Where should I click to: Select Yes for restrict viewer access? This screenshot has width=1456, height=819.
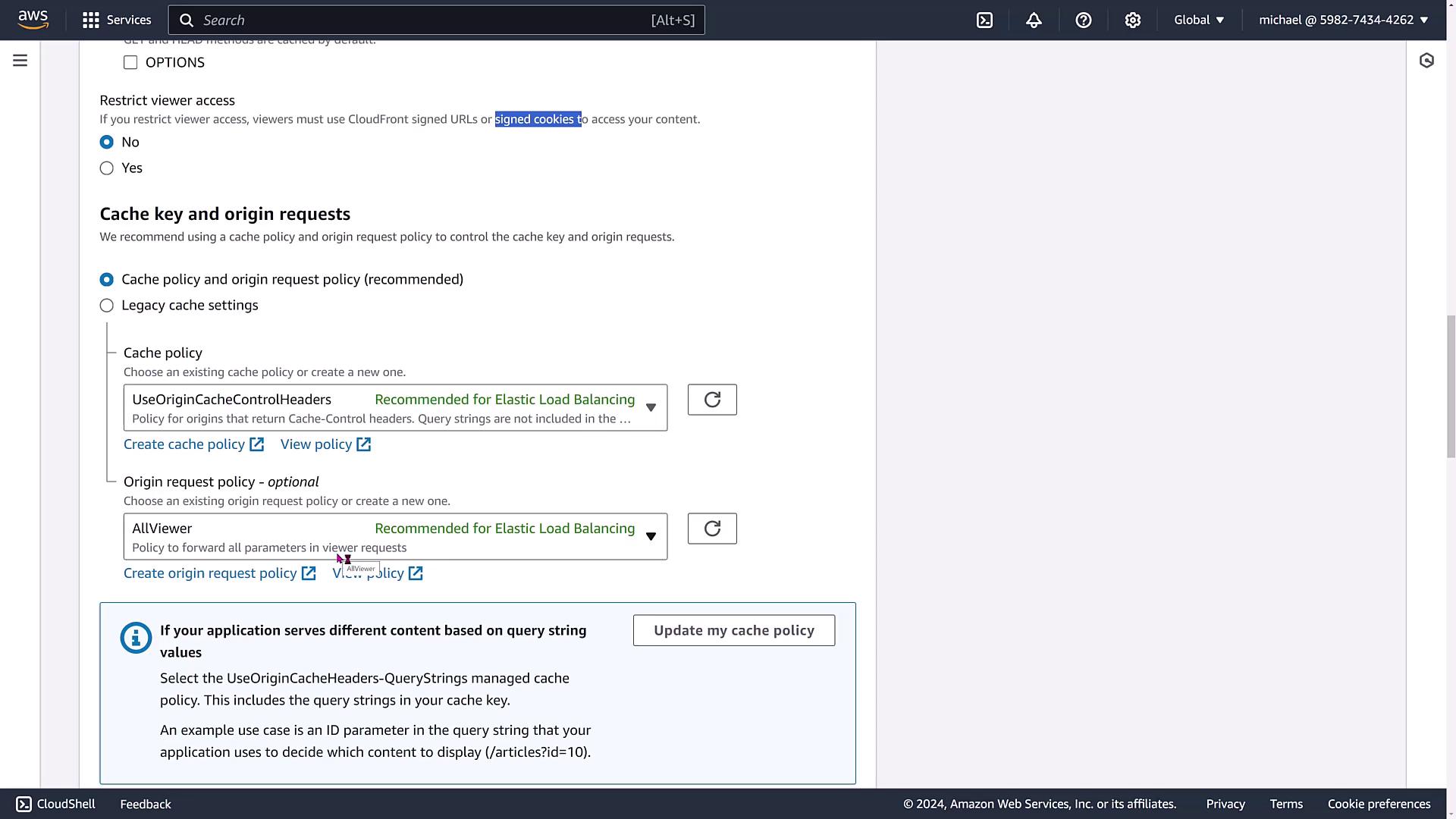click(107, 168)
